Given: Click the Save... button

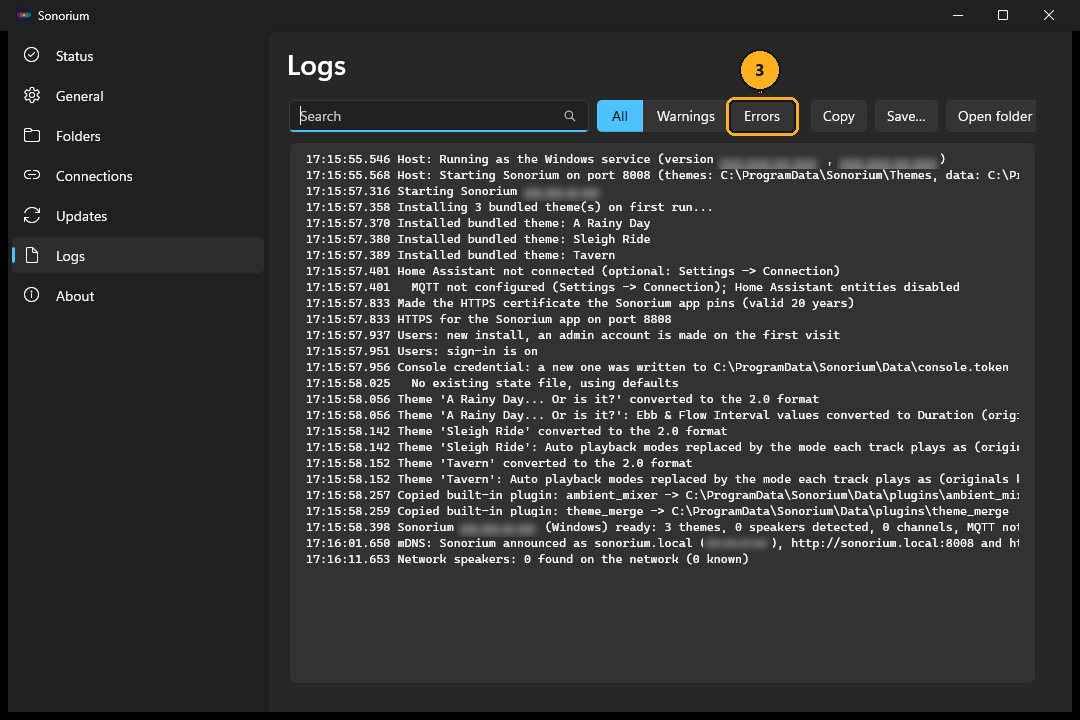Looking at the screenshot, I should pos(906,116).
